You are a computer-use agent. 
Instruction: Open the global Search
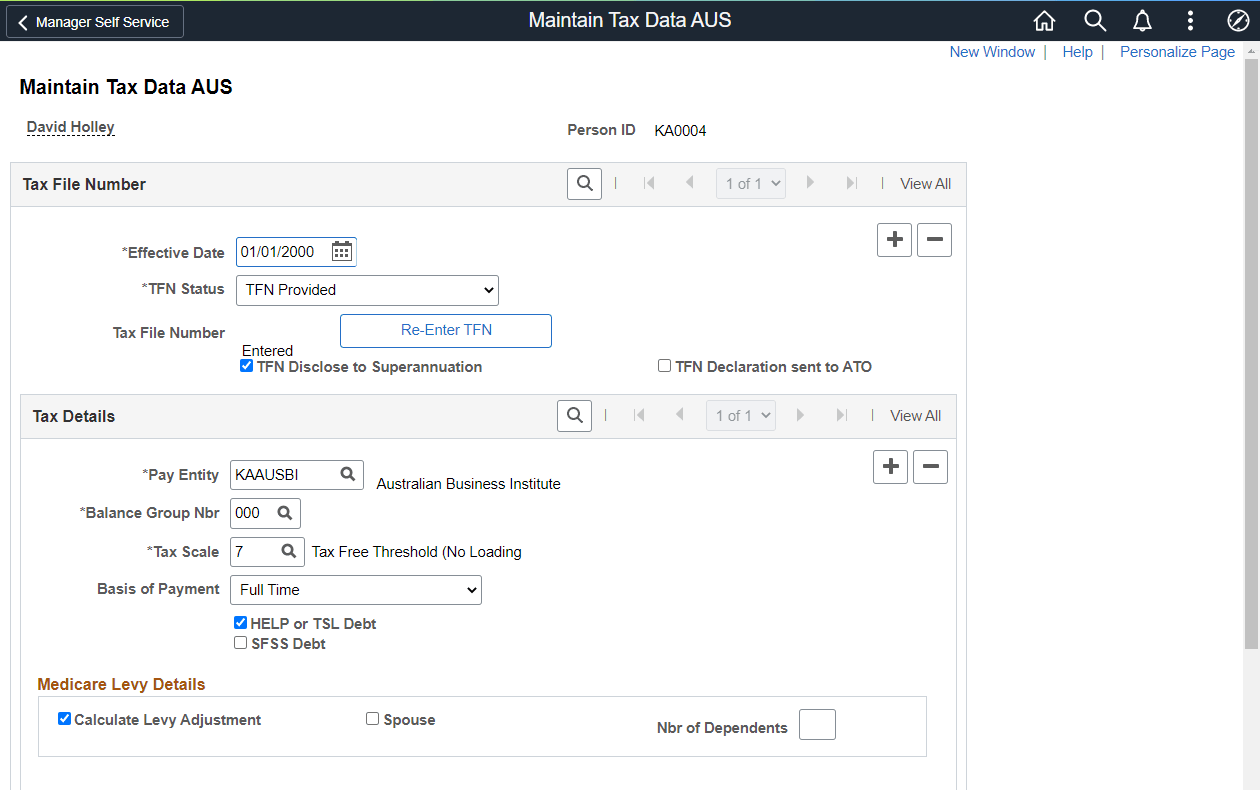click(1094, 20)
